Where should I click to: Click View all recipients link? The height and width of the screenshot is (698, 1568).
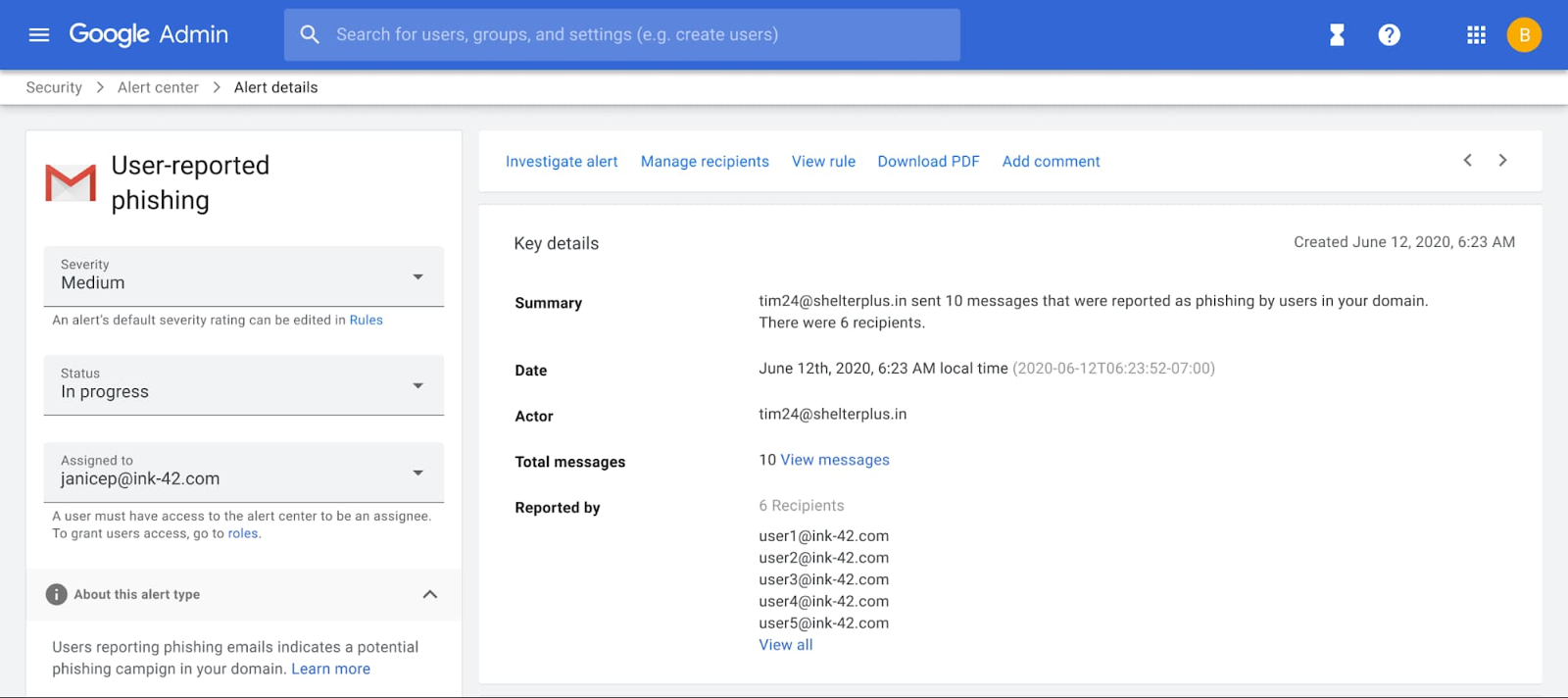pos(785,645)
